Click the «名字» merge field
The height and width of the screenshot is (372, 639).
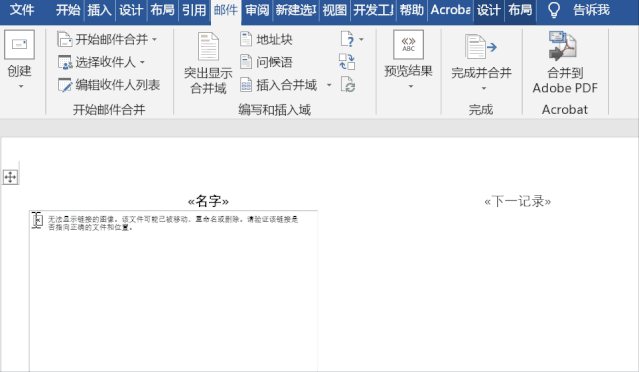coord(208,201)
